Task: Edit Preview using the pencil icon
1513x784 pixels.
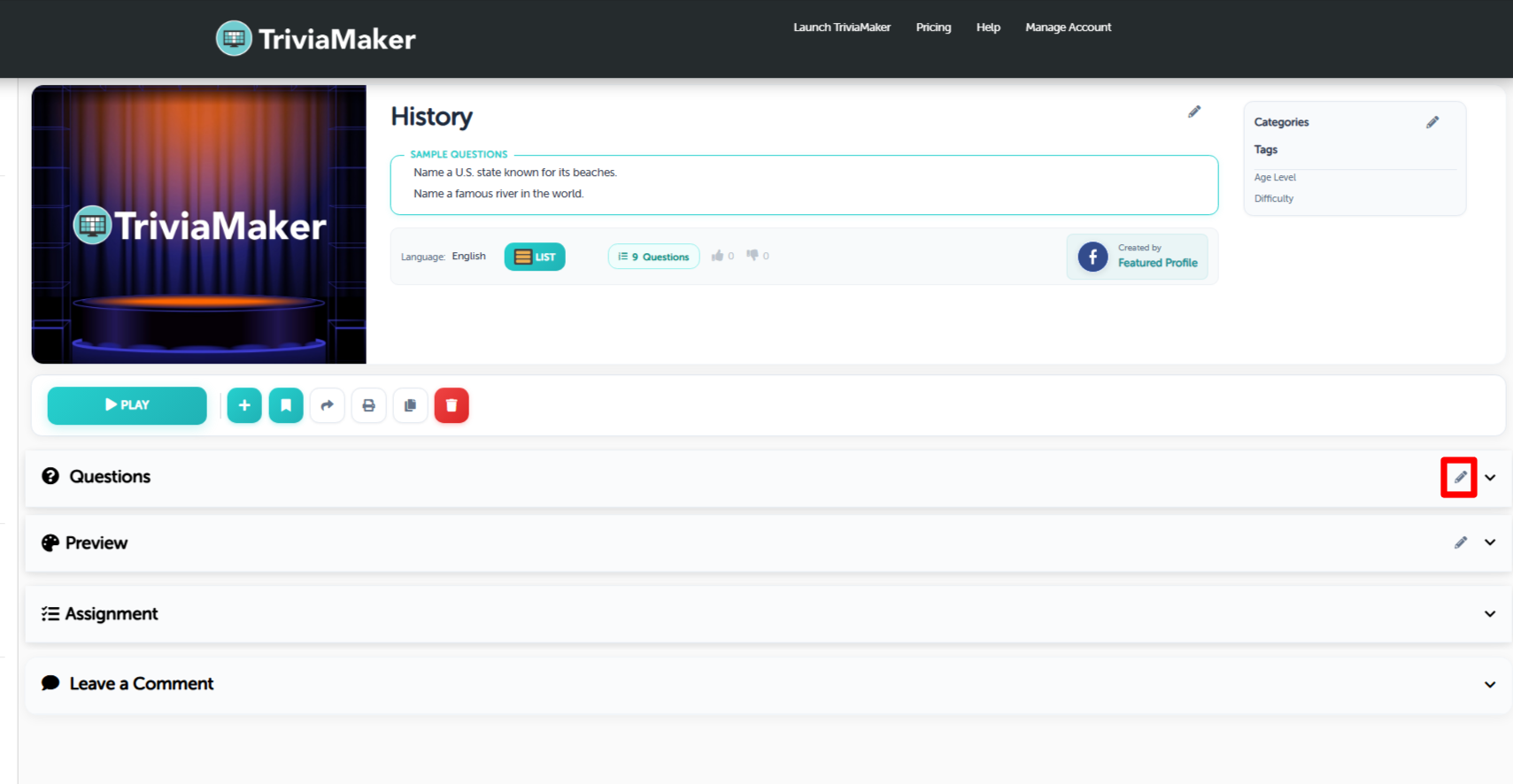Action: click(1461, 542)
